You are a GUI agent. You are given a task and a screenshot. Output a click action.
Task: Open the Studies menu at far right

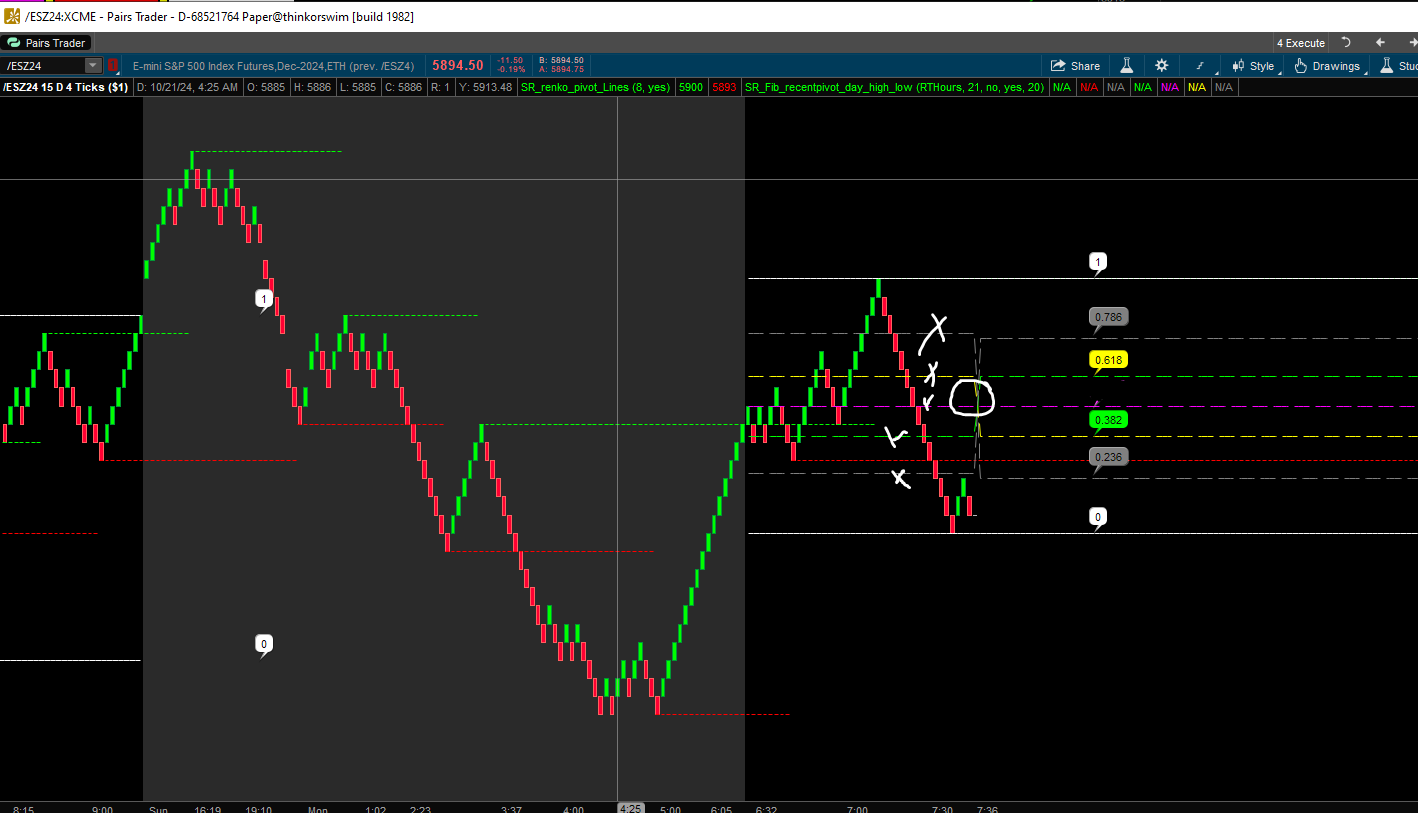point(1398,66)
